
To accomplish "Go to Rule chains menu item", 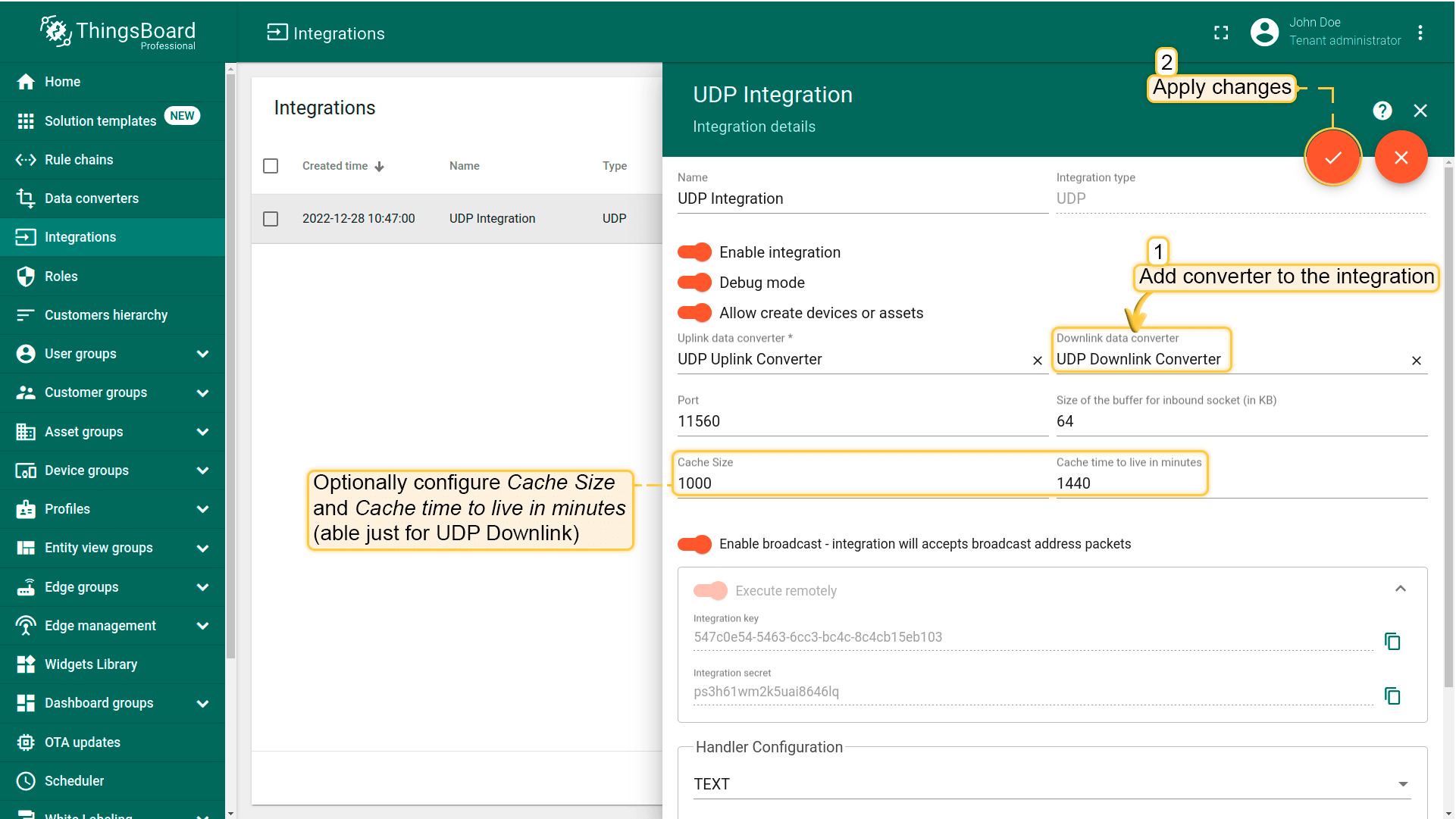I will 112,160.
